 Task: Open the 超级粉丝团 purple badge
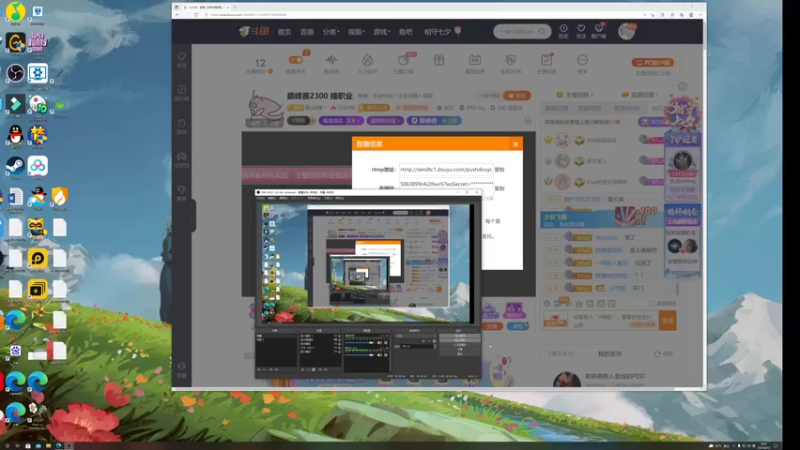click(x=385, y=121)
